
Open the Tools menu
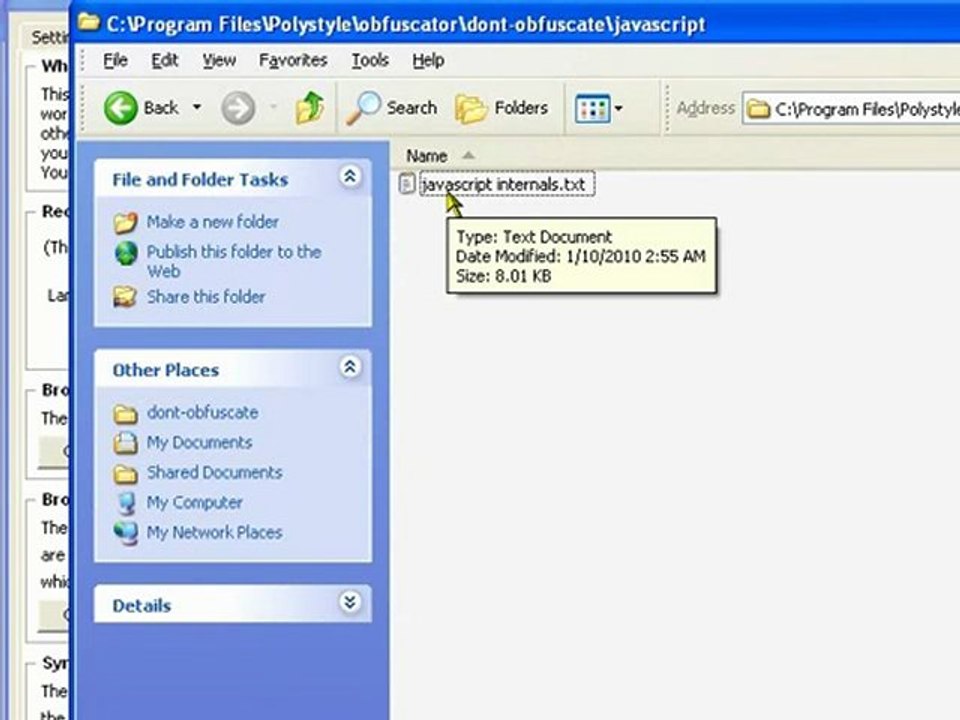[x=369, y=61]
